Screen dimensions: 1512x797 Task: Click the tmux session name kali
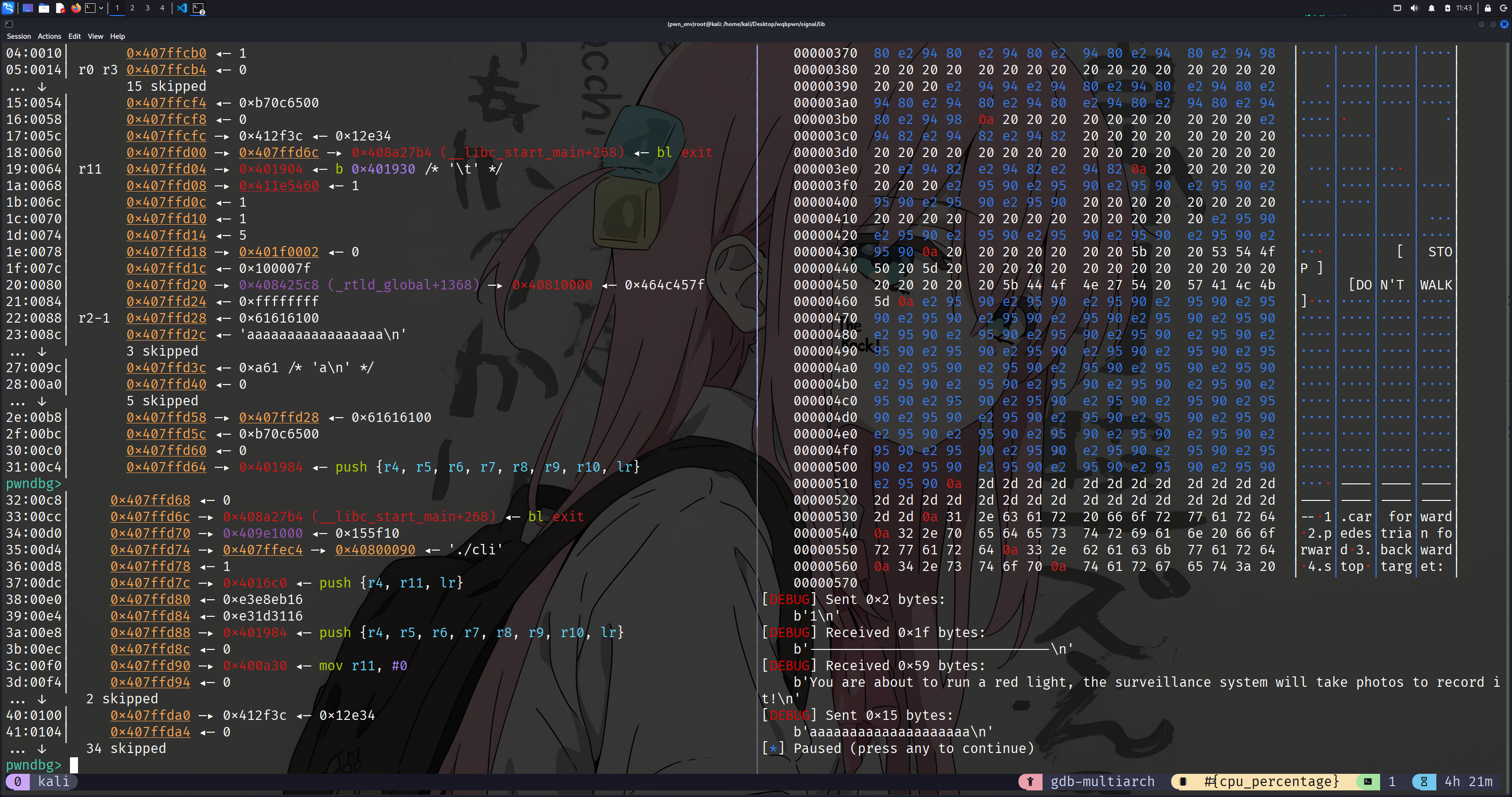click(x=53, y=782)
